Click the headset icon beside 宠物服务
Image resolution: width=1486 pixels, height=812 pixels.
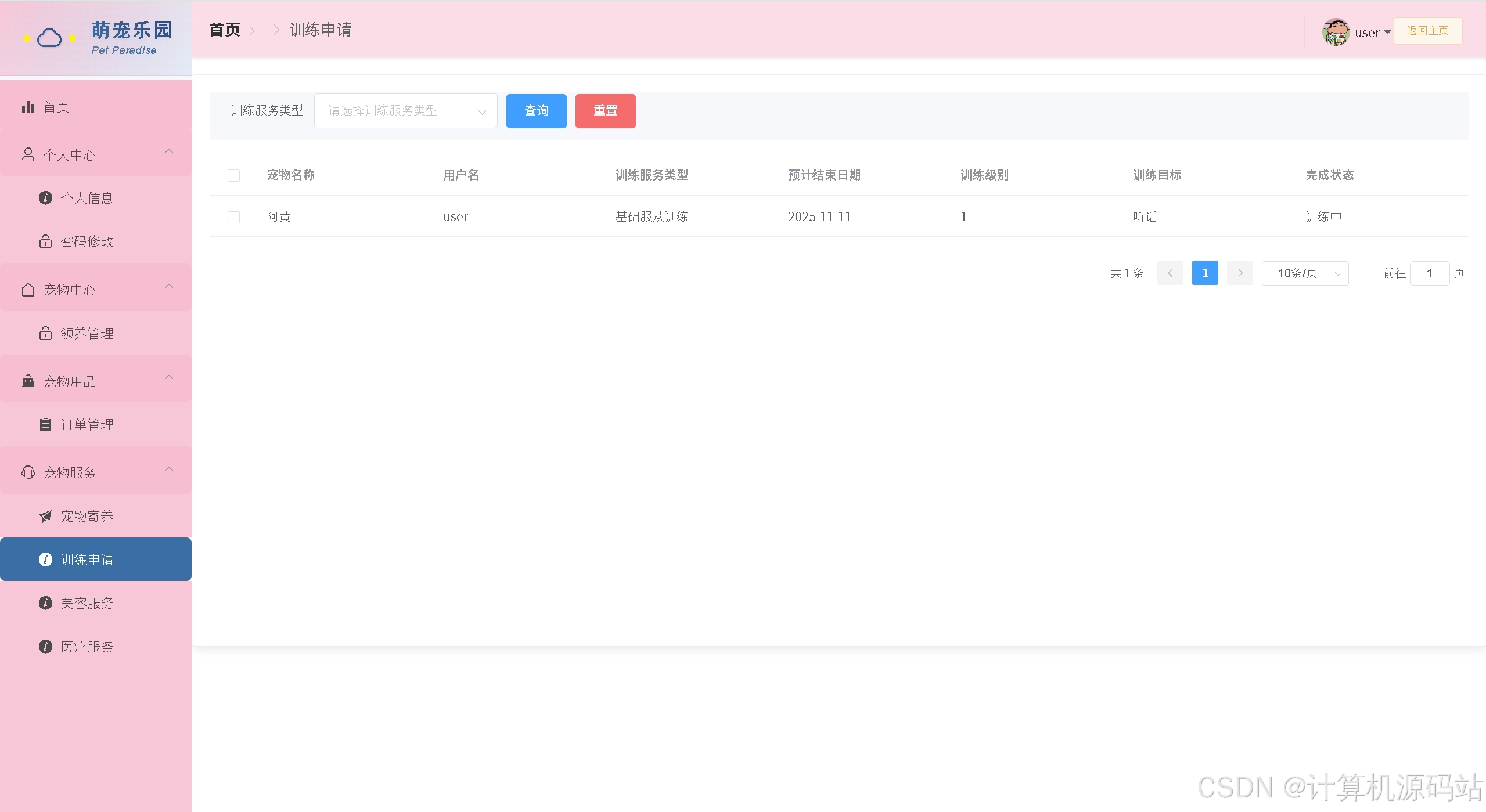coord(28,472)
